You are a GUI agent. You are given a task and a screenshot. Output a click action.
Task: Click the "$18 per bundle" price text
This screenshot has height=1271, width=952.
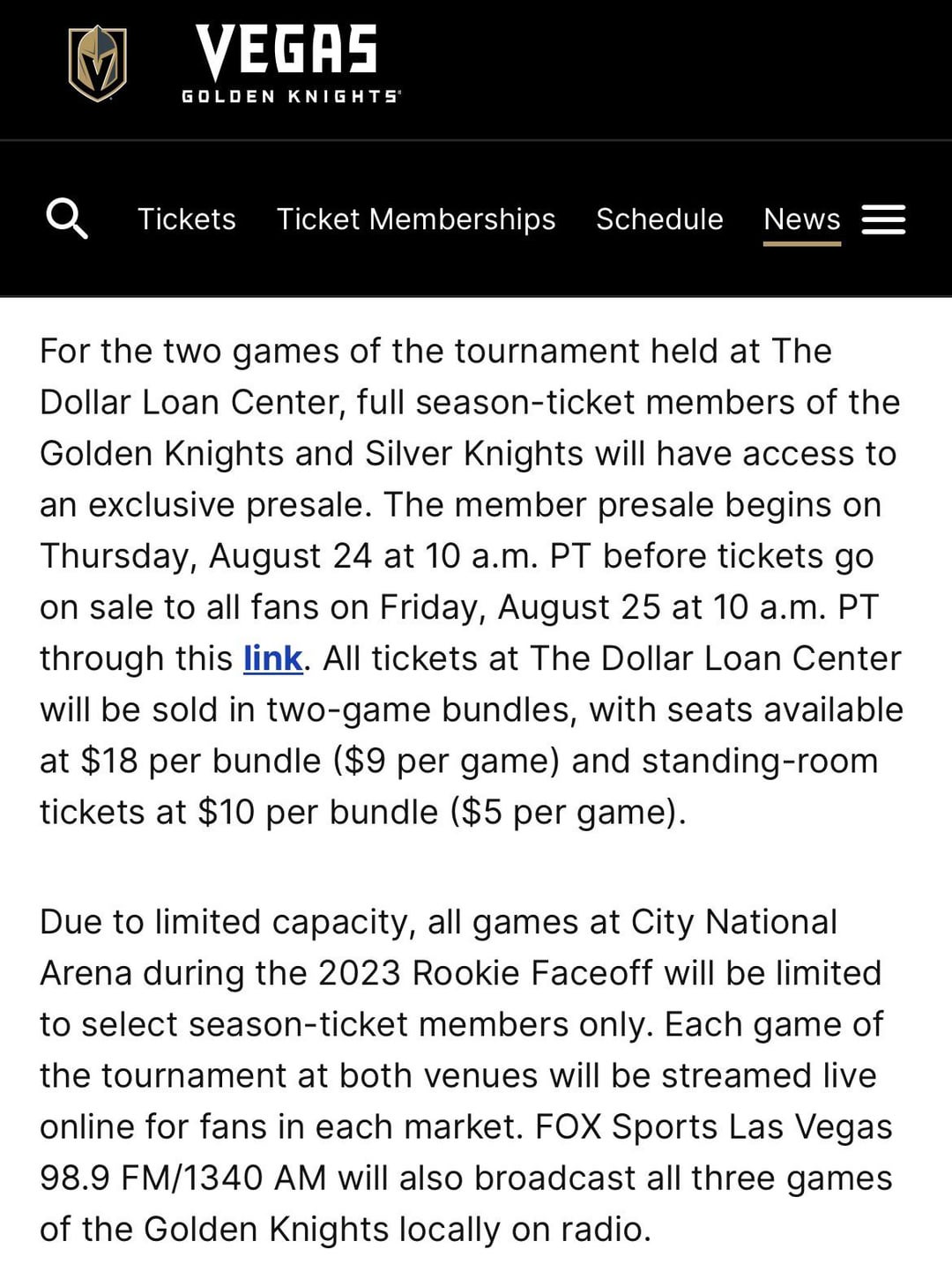[201, 761]
